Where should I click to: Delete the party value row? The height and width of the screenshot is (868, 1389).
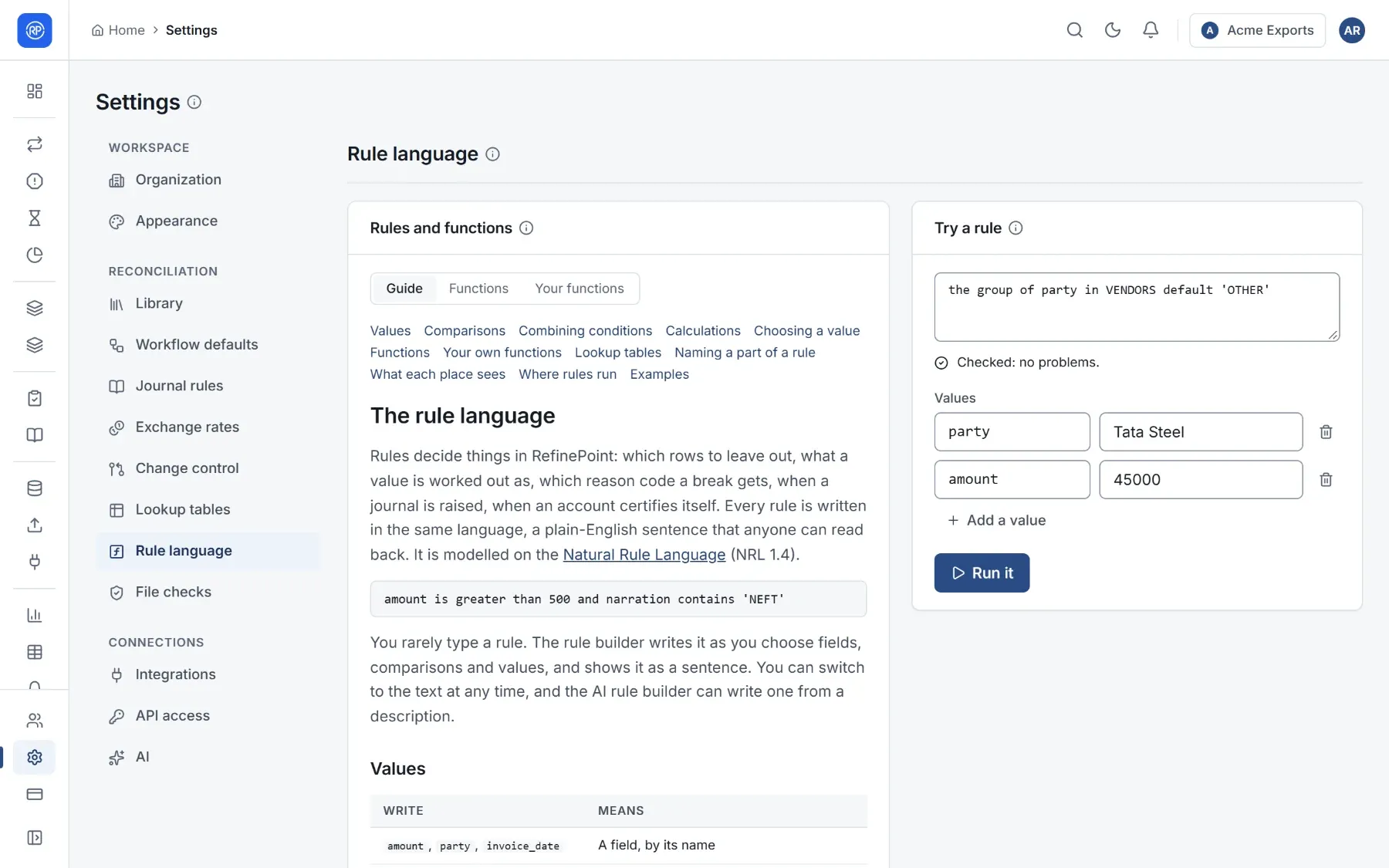point(1326,432)
